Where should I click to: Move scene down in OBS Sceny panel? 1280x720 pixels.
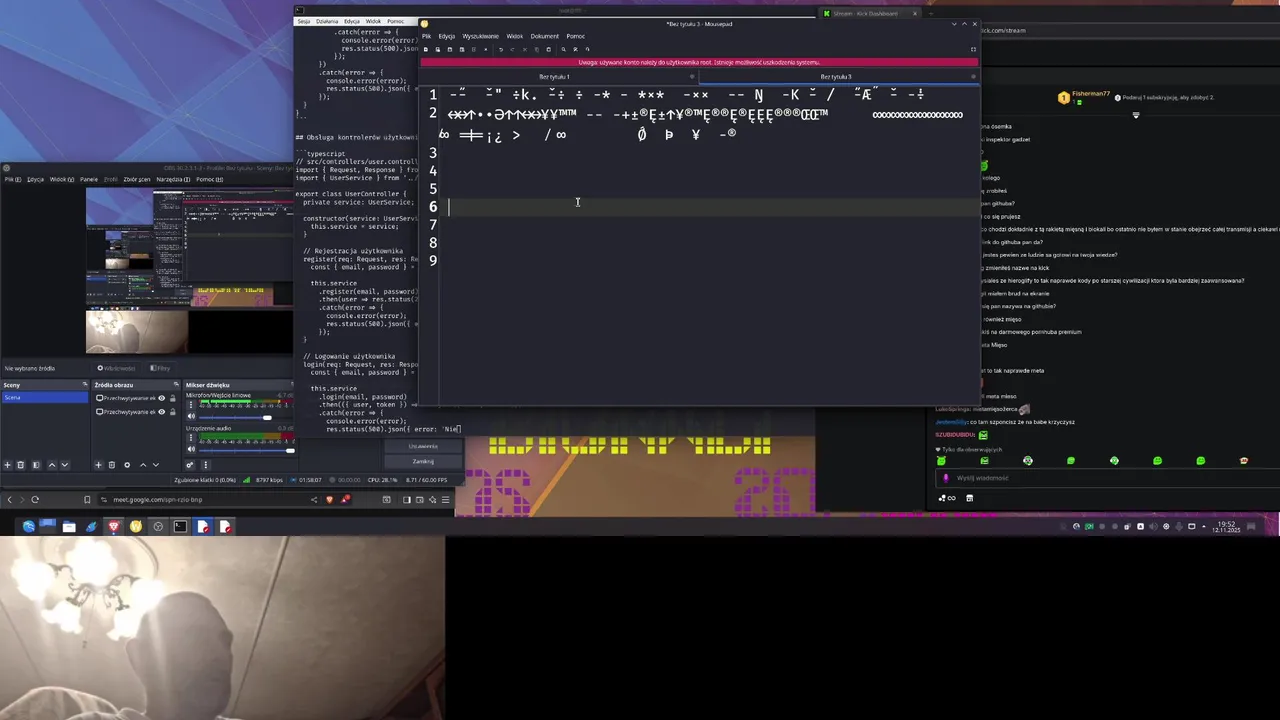click(x=65, y=465)
